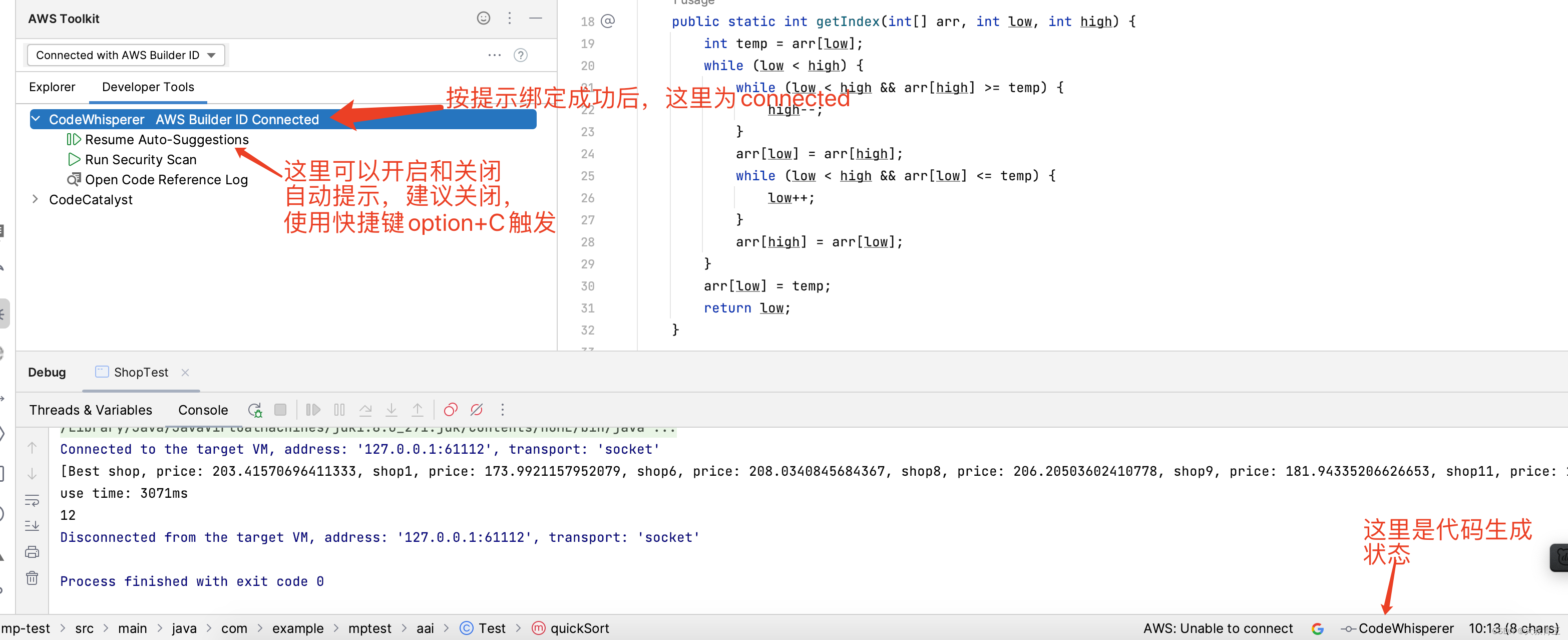The height and width of the screenshot is (640, 1568).
Task: Switch to the Explorer tab
Action: coord(53,87)
